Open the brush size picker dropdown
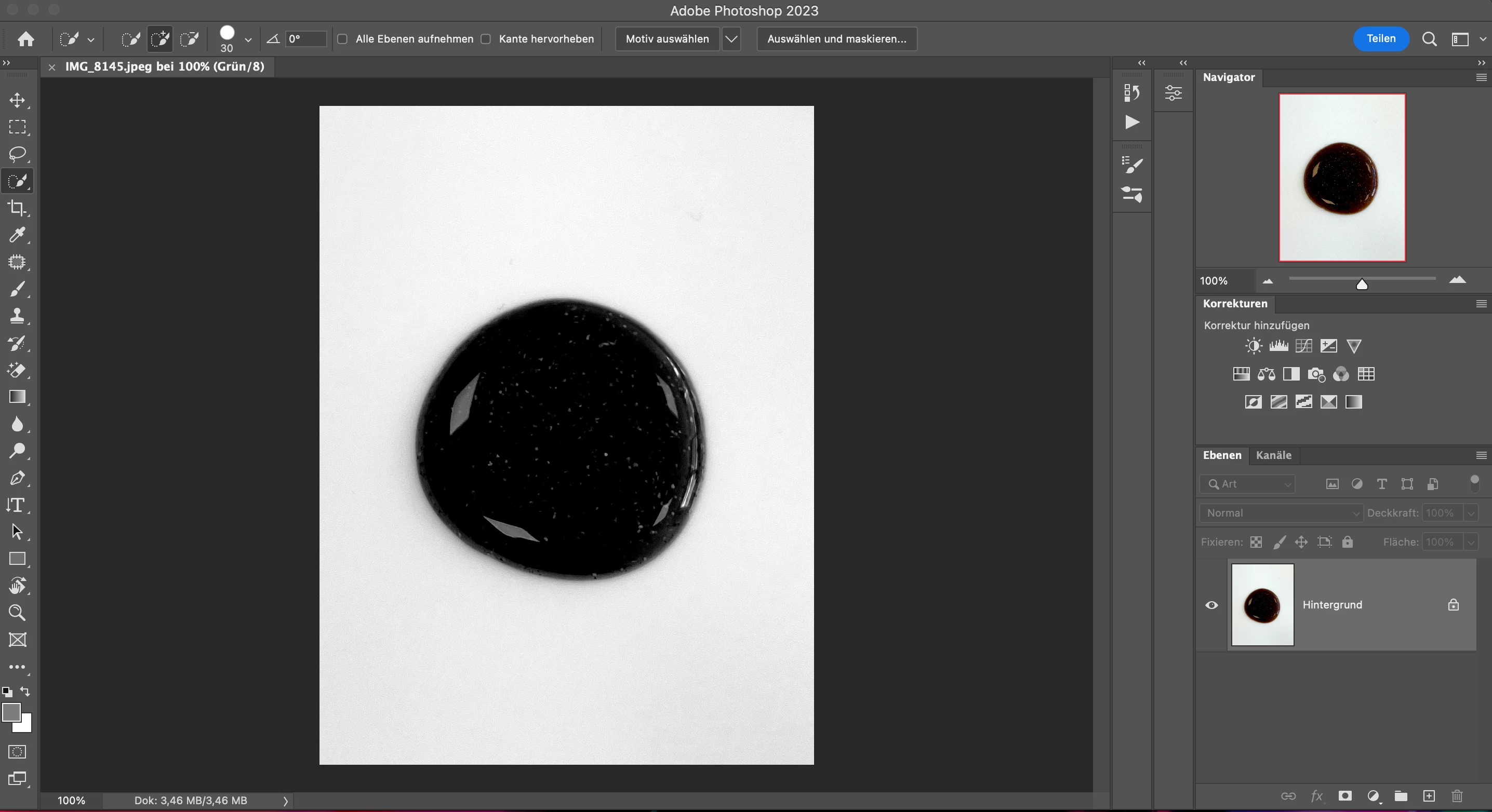This screenshot has width=1492, height=812. point(248,39)
